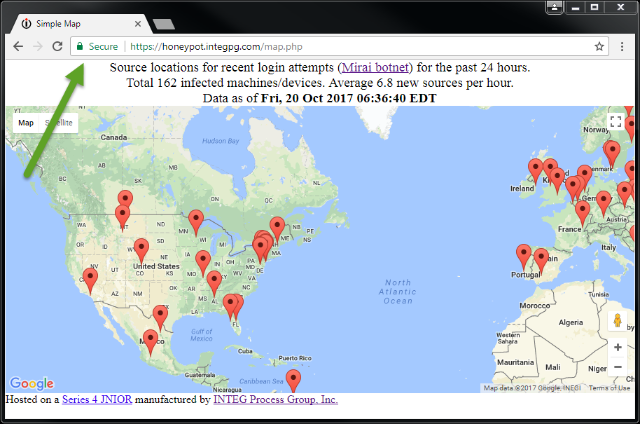The width and height of the screenshot is (640, 424).
Task: Click the green Secure padlock icon
Action: click(80, 46)
